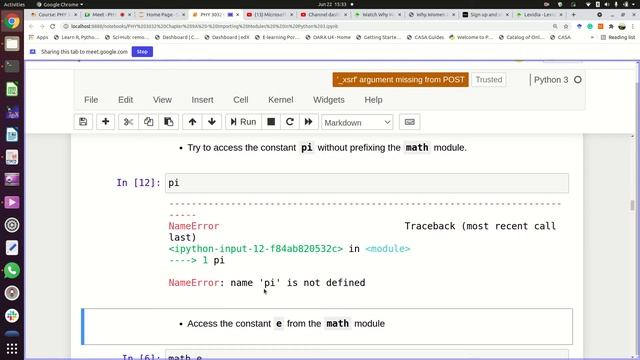The width and height of the screenshot is (640, 360).
Task: Open Slack in the dock
Action: tap(12, 316)
